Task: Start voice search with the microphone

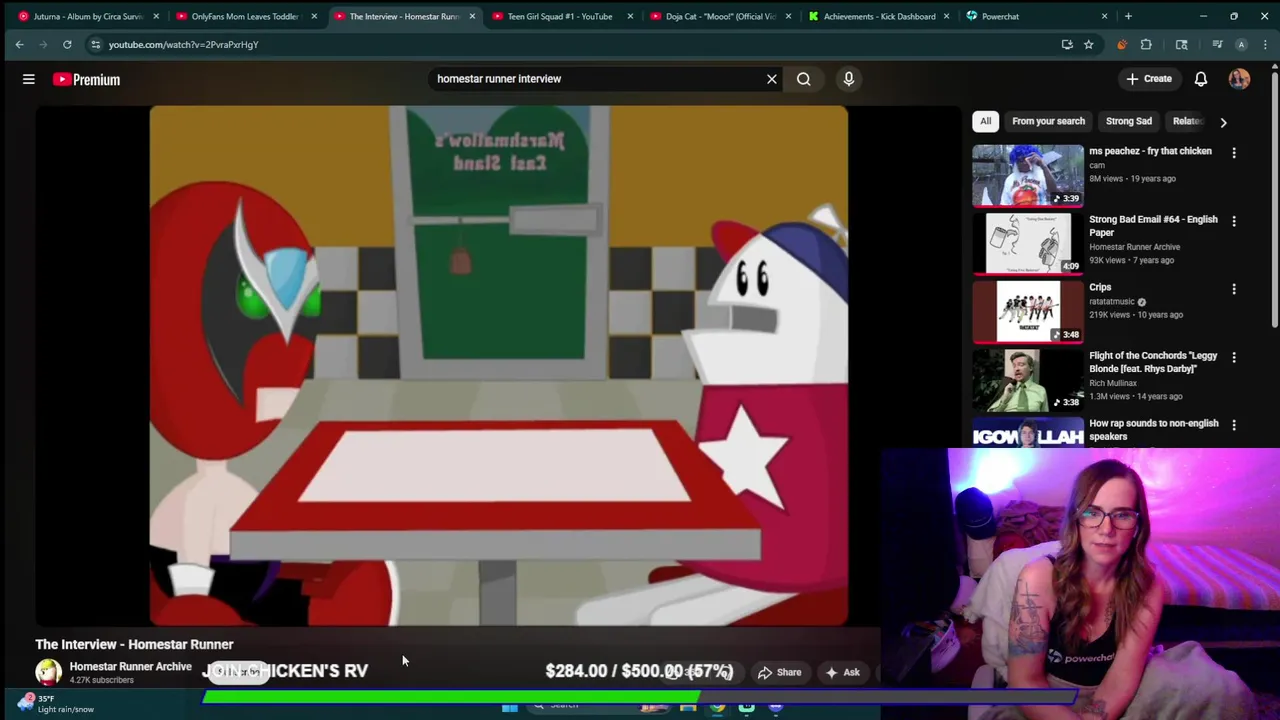Action: [x=849, y=79]
